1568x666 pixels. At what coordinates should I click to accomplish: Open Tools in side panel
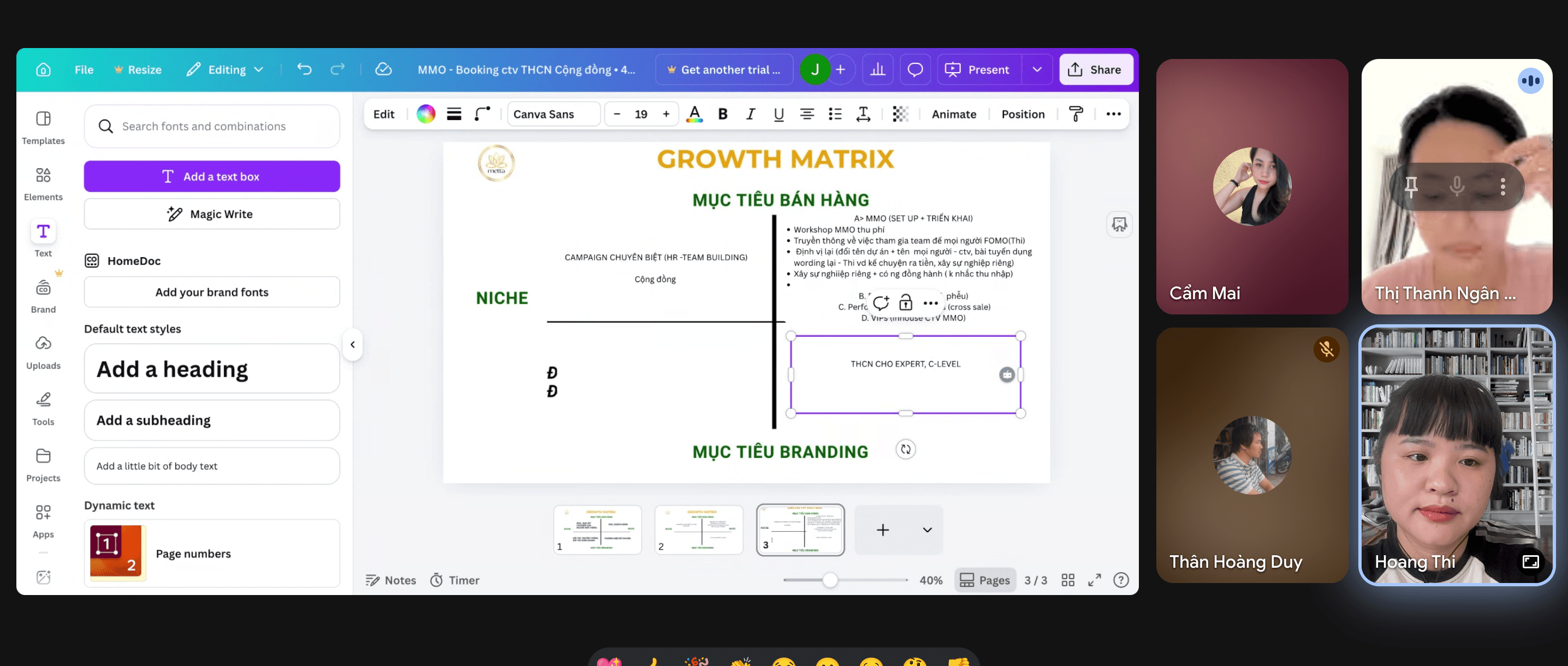click(43, 408)
